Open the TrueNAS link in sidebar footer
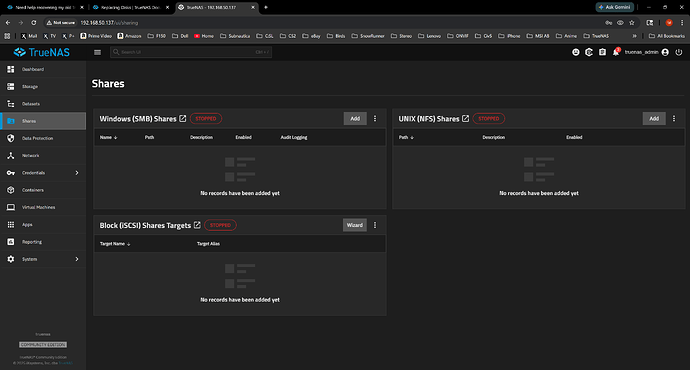Screen dimensions: 690x370 (66, 363)
